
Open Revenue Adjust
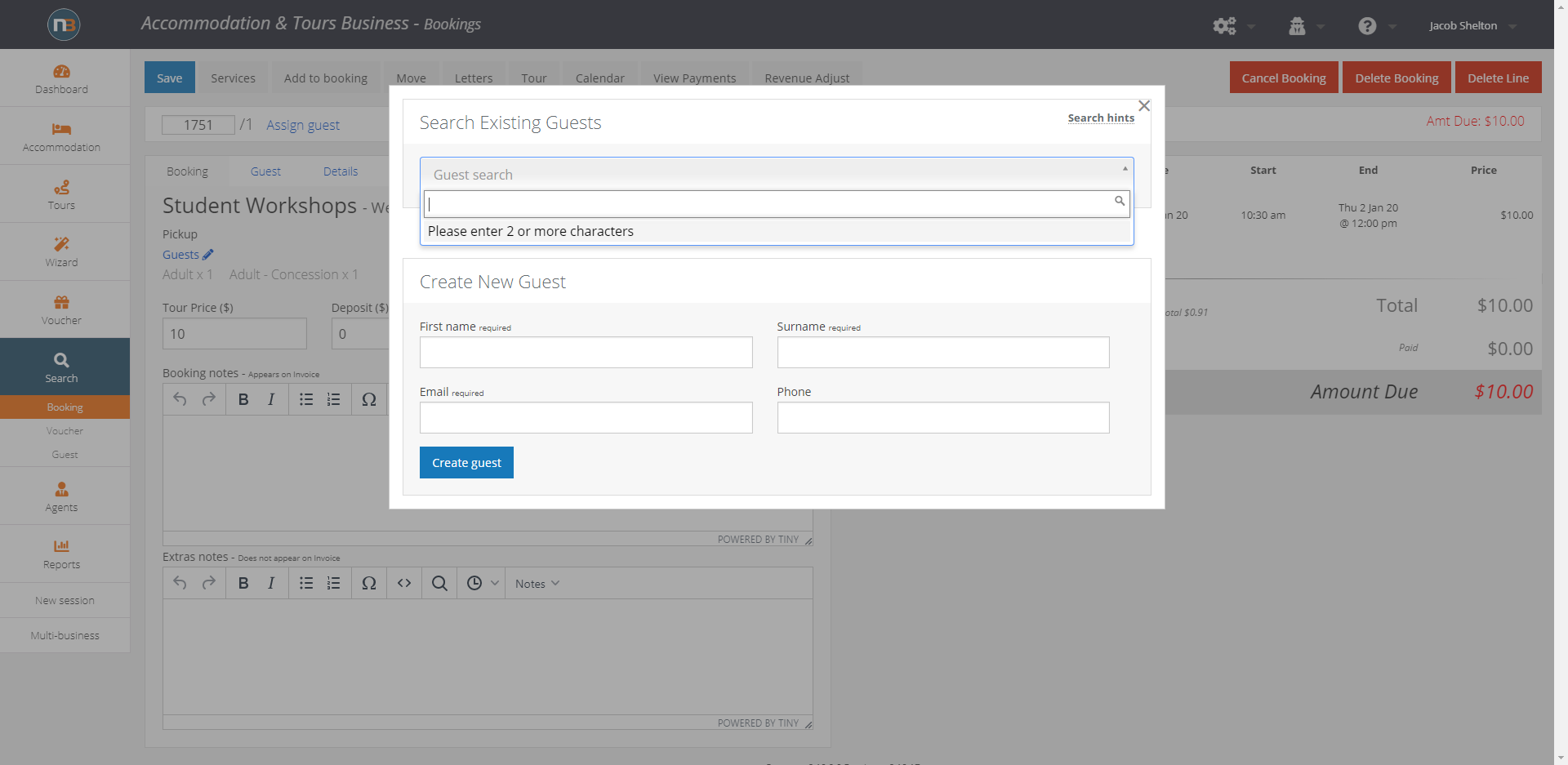[807, 78]
